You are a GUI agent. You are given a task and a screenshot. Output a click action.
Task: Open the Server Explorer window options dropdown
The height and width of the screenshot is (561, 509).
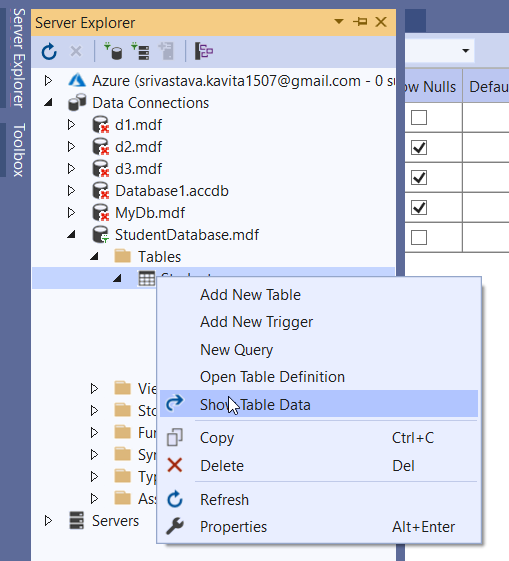[339, 22]
